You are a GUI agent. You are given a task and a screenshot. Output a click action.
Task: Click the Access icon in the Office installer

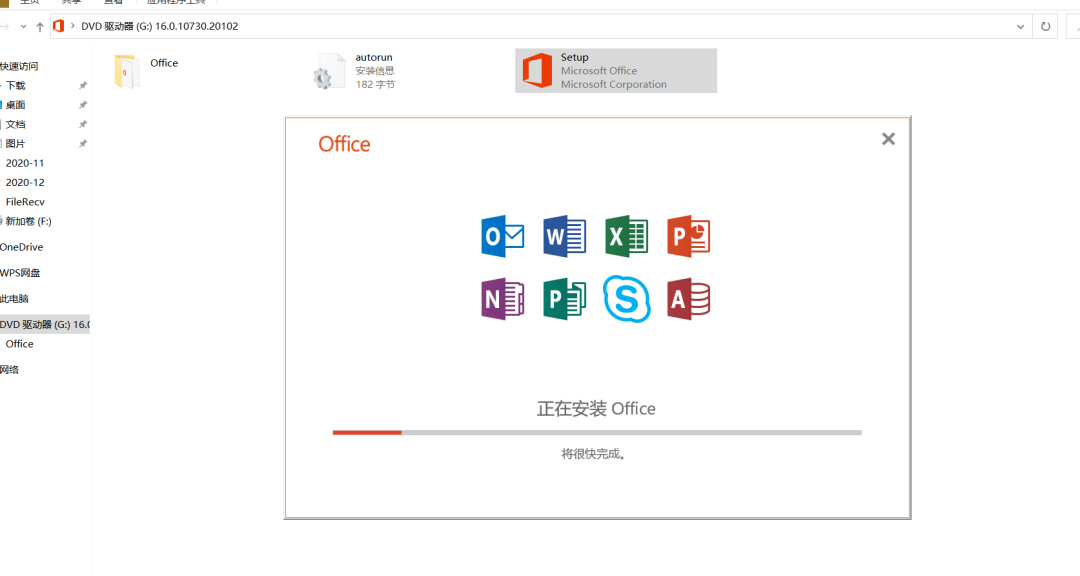(x=688, y=299)
